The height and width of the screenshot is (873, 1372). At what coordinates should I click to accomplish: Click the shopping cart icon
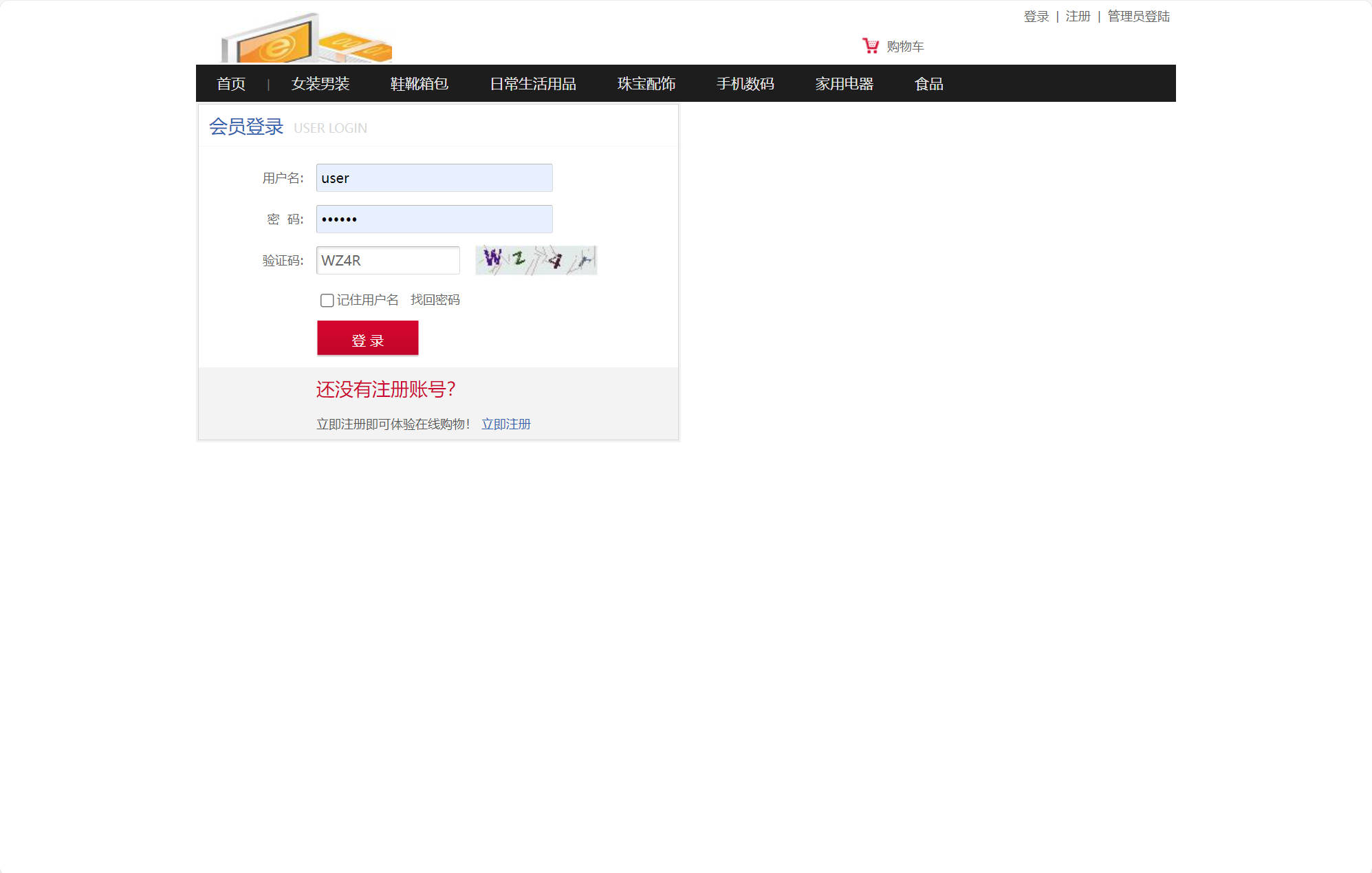click(870, 45)
